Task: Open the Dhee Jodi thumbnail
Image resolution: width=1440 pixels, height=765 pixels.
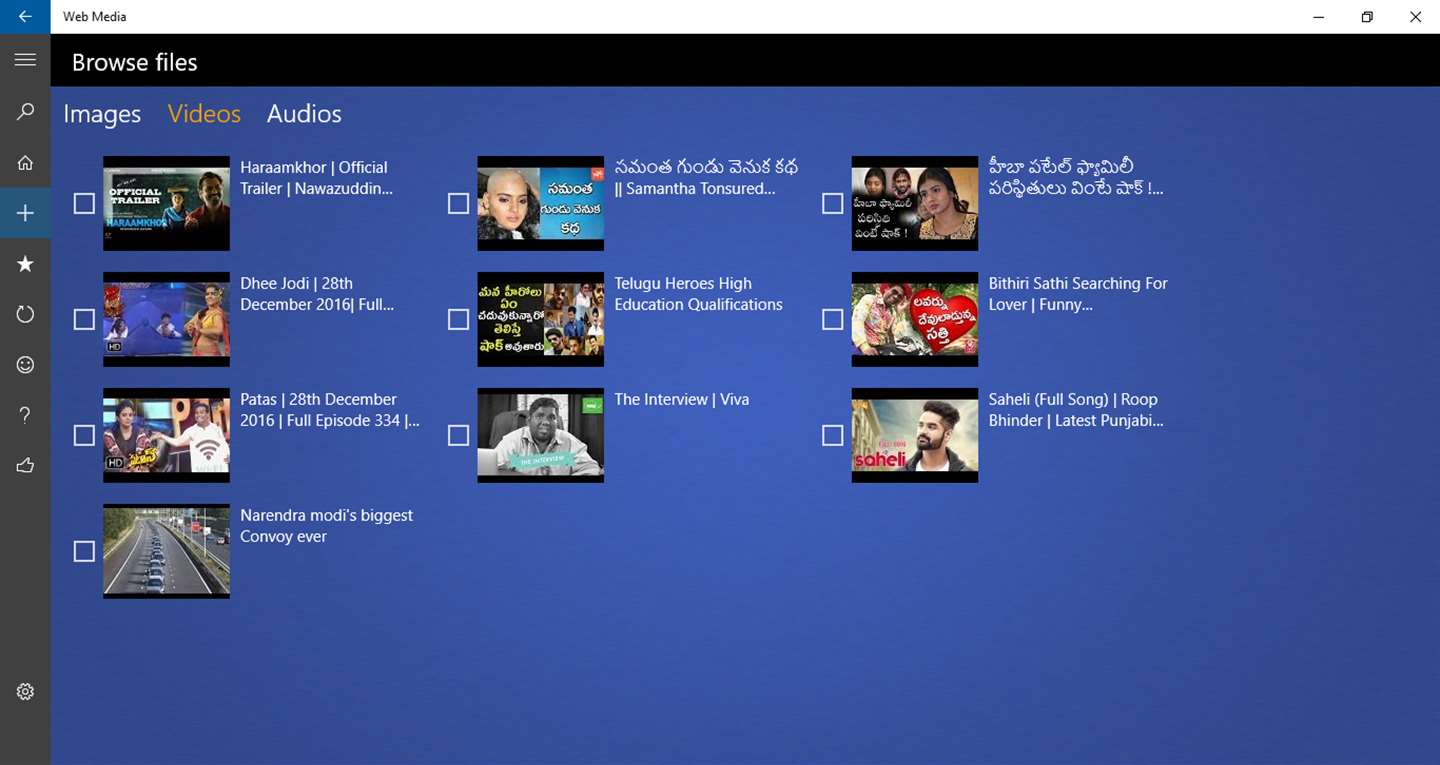Action: (166, 319)
